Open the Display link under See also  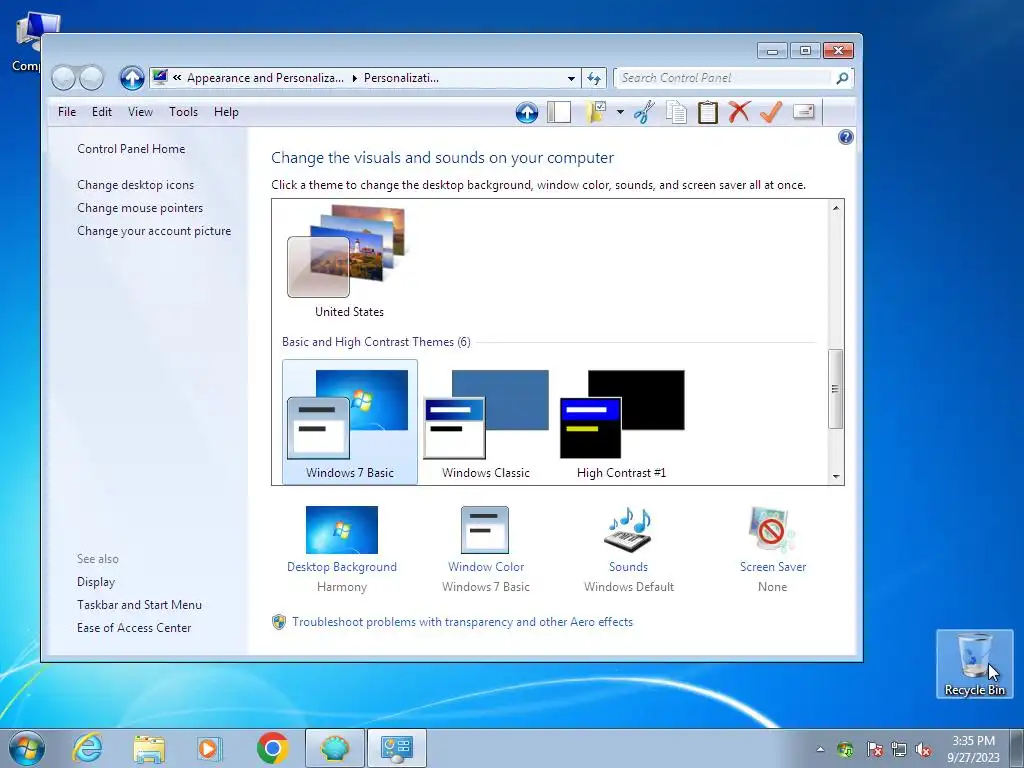pos(96,582)
